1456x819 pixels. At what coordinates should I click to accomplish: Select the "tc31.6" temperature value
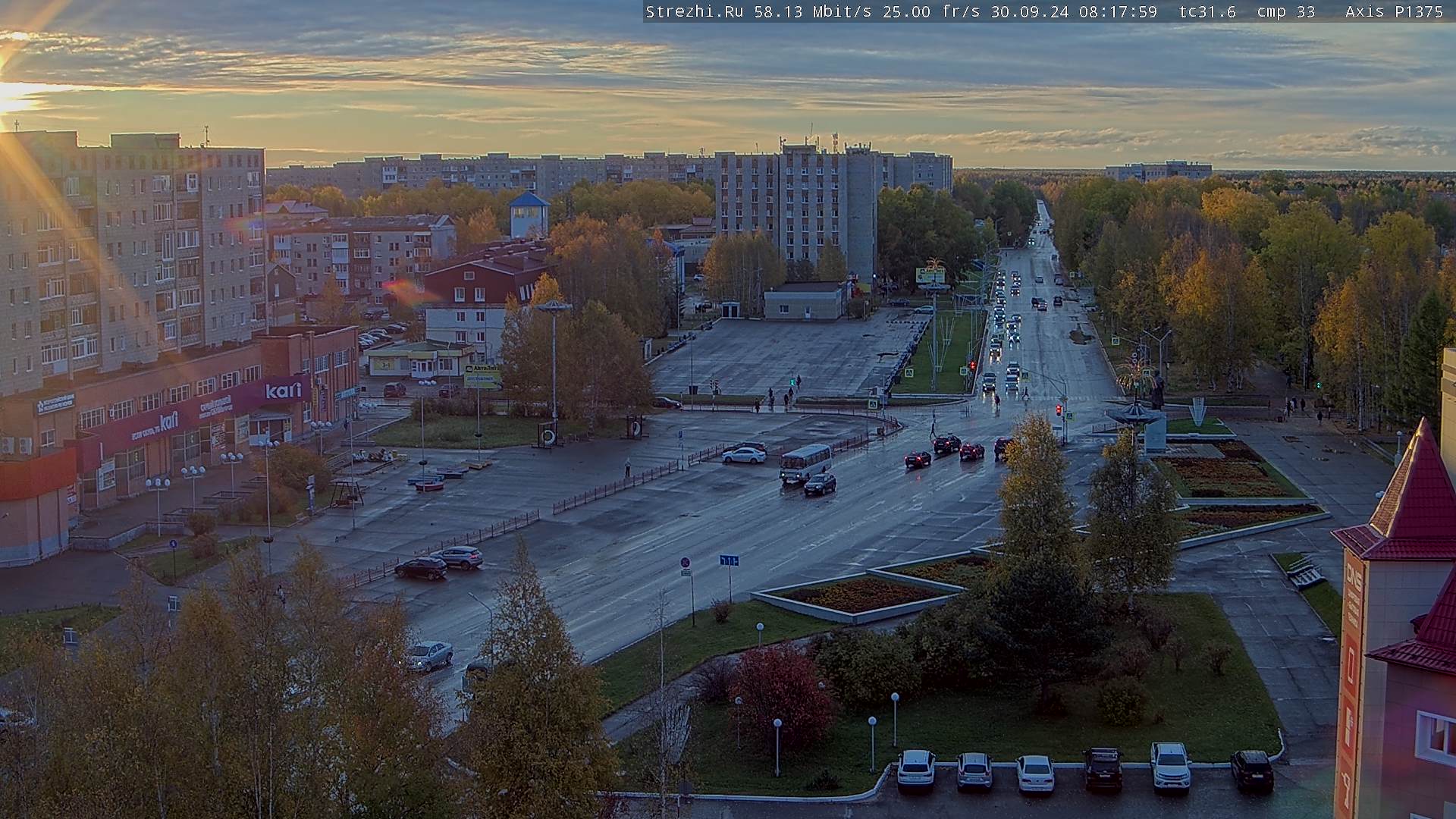click(x=1208, y=11)
